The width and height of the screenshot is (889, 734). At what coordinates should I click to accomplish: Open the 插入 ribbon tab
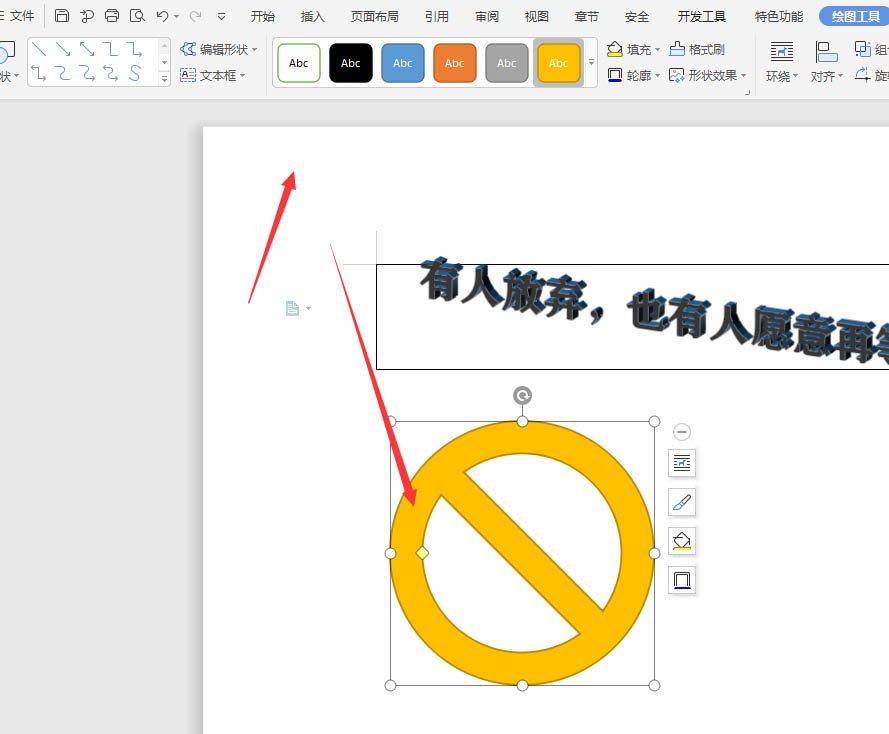point(312,16)
